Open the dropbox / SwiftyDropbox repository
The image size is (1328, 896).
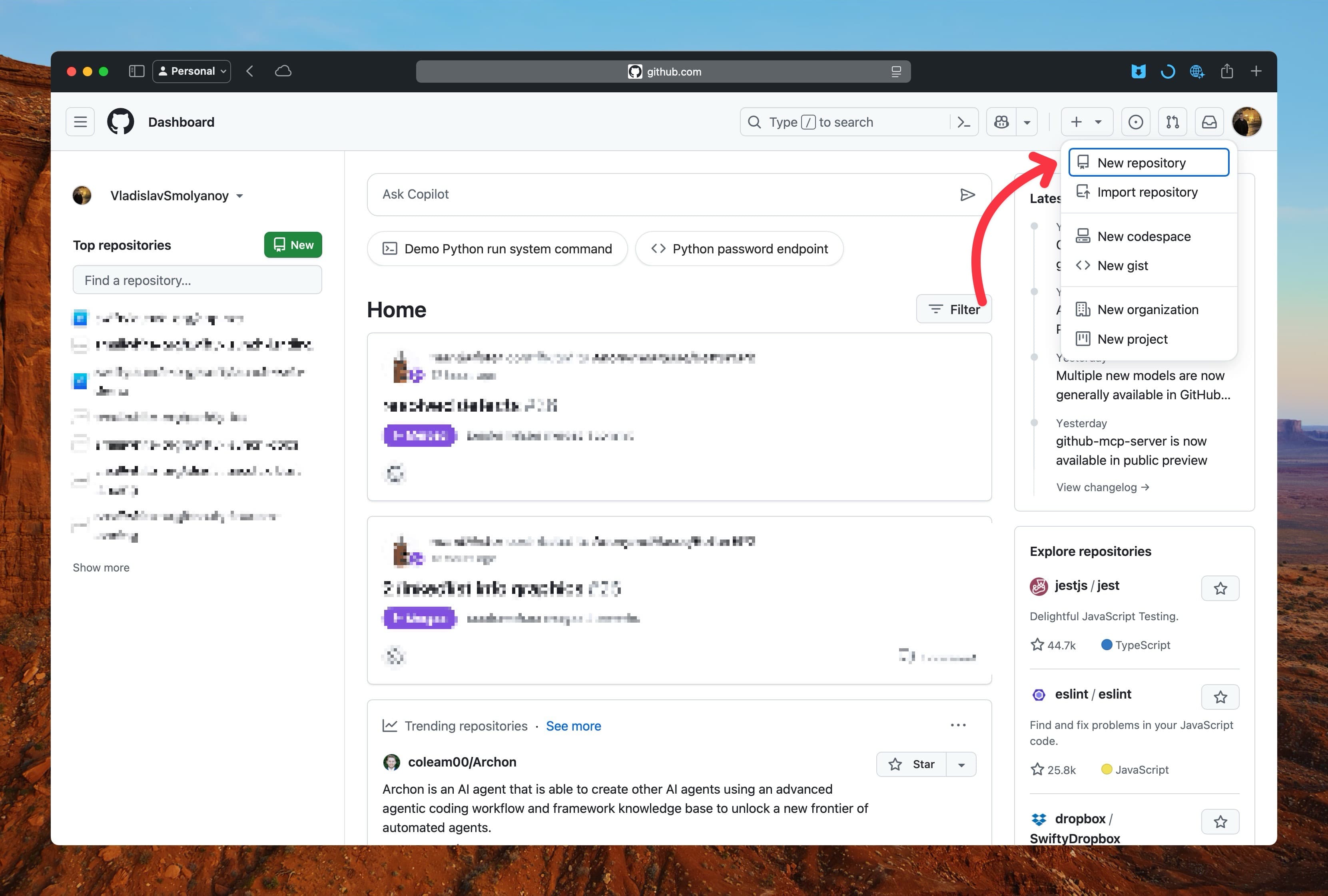[1074, 828]
